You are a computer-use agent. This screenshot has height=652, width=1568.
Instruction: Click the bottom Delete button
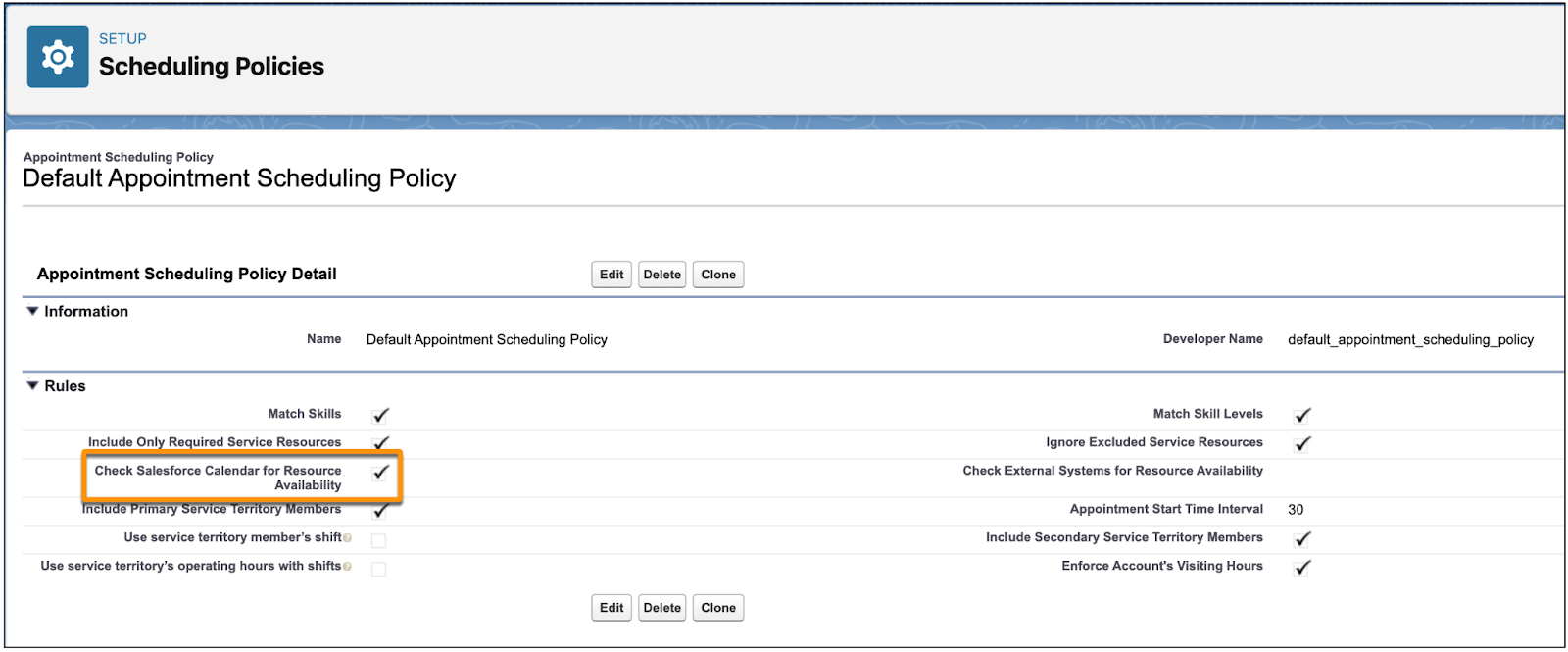[662, 608]
